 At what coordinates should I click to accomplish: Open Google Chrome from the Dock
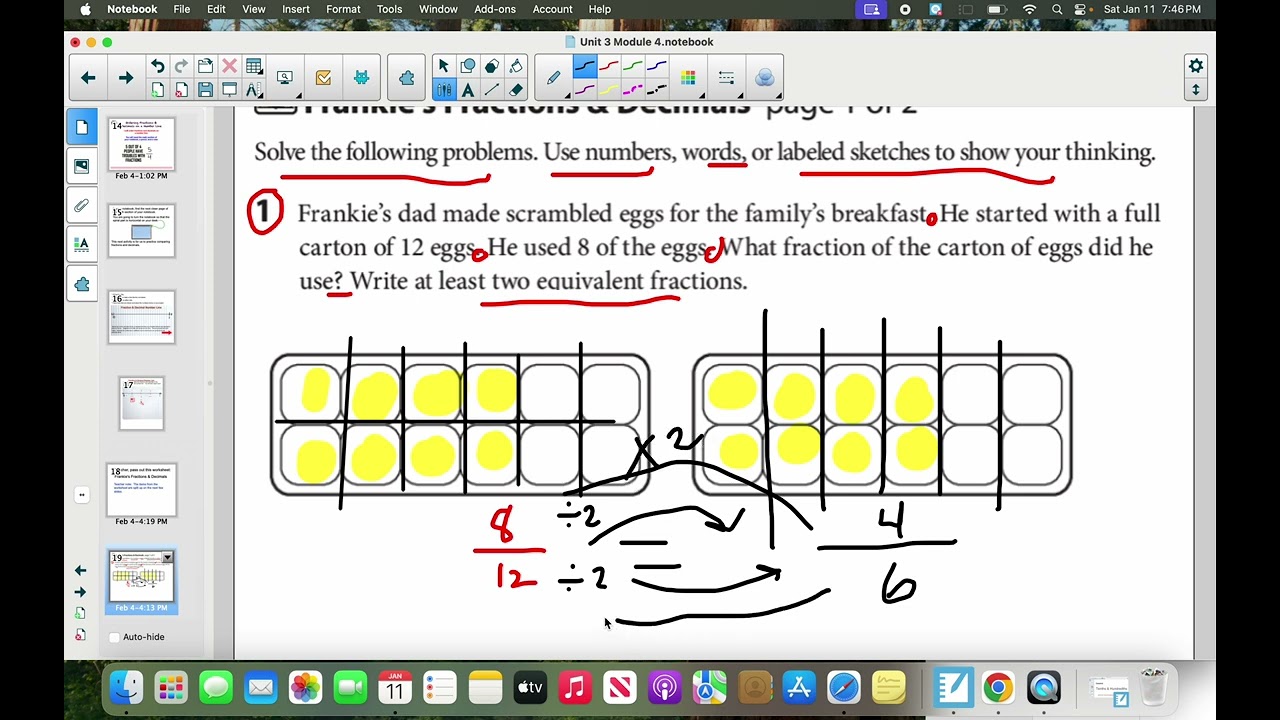click(997, 688)
